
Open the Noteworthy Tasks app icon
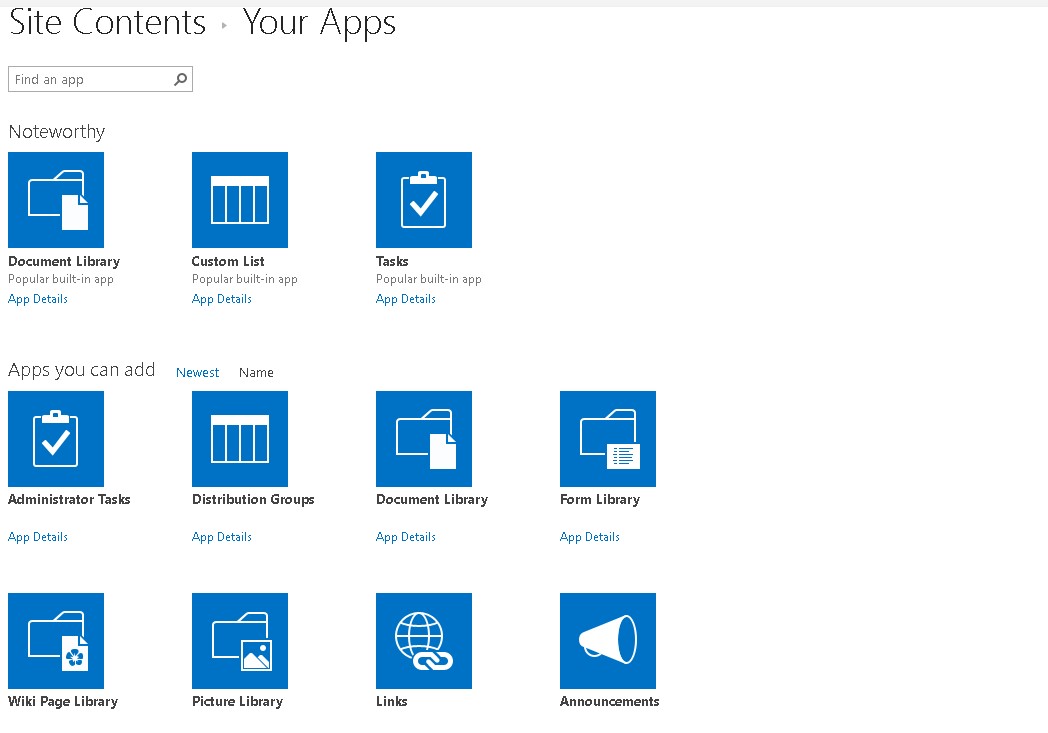[x=424, y=200]
